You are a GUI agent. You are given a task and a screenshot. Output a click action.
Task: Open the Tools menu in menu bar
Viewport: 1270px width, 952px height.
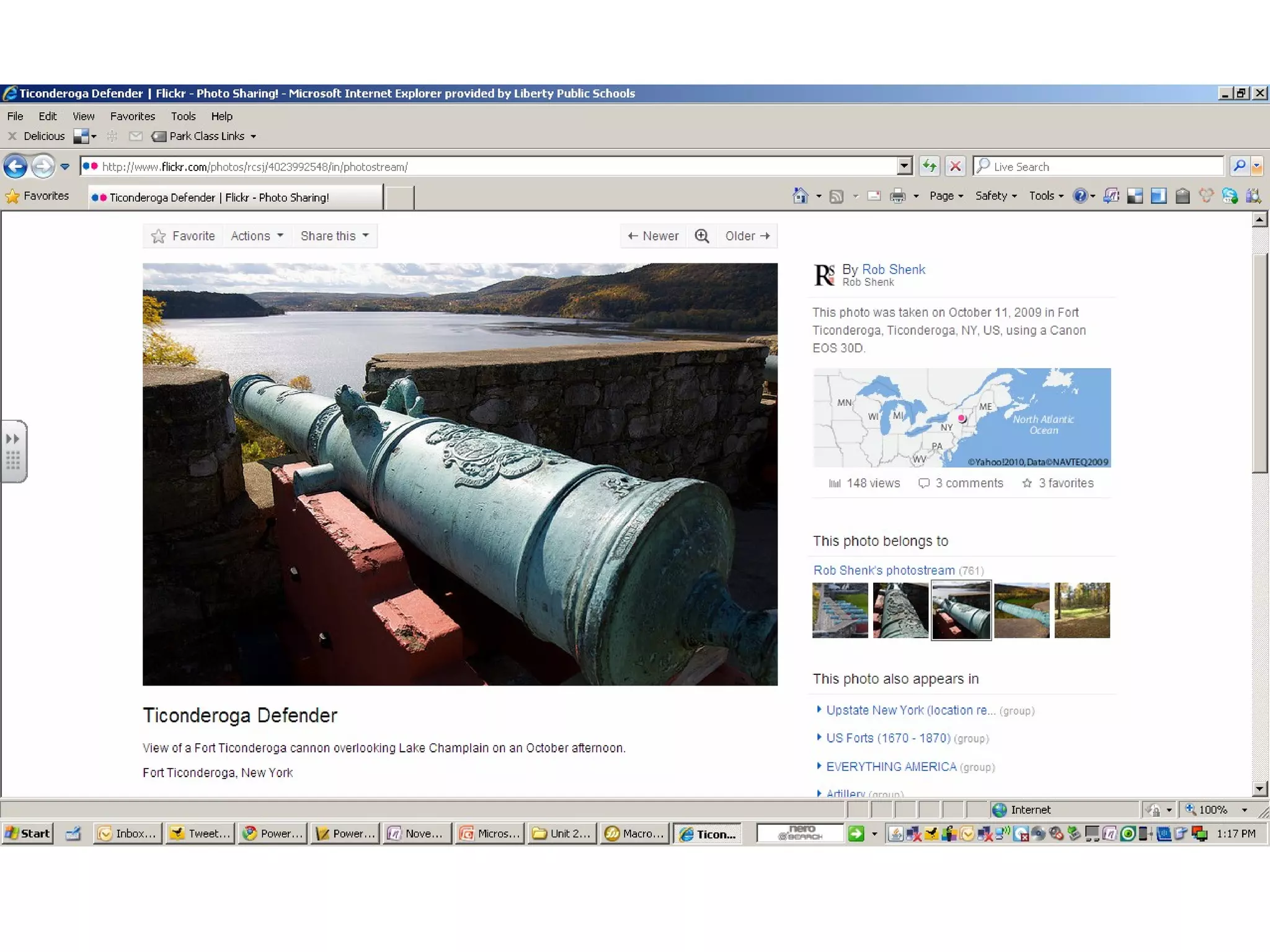click(x=183, y=117)
